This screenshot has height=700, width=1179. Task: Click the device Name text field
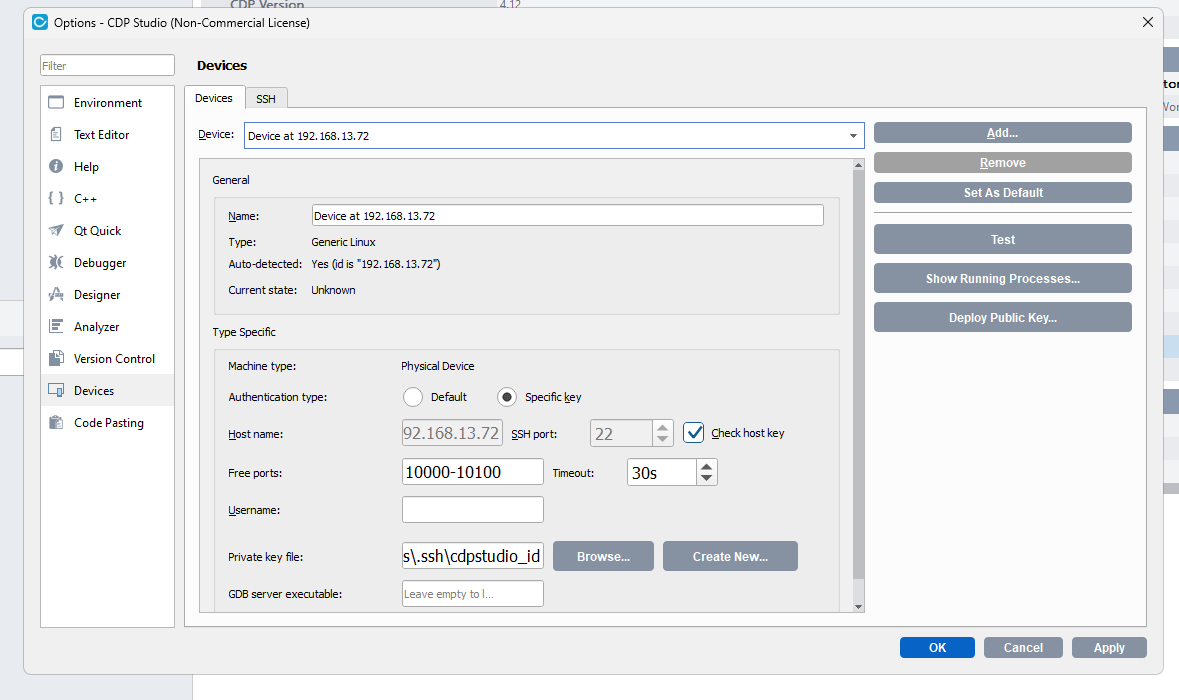pos(568,216)
